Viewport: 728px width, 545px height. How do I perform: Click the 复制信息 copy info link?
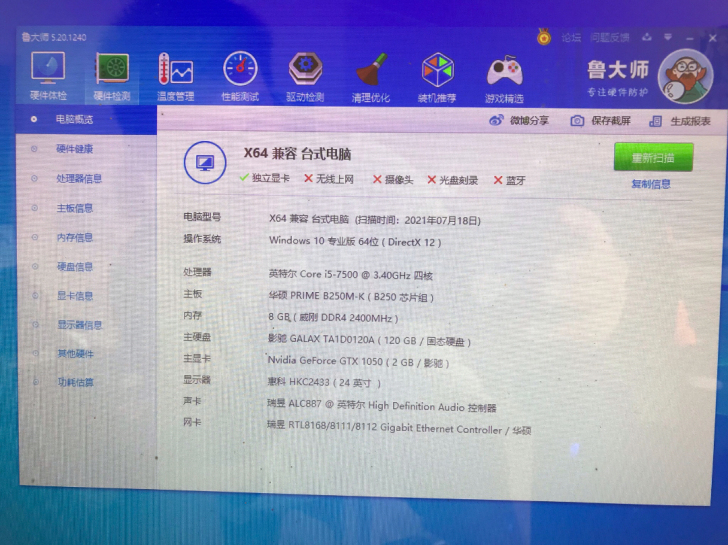click(651, 184)
